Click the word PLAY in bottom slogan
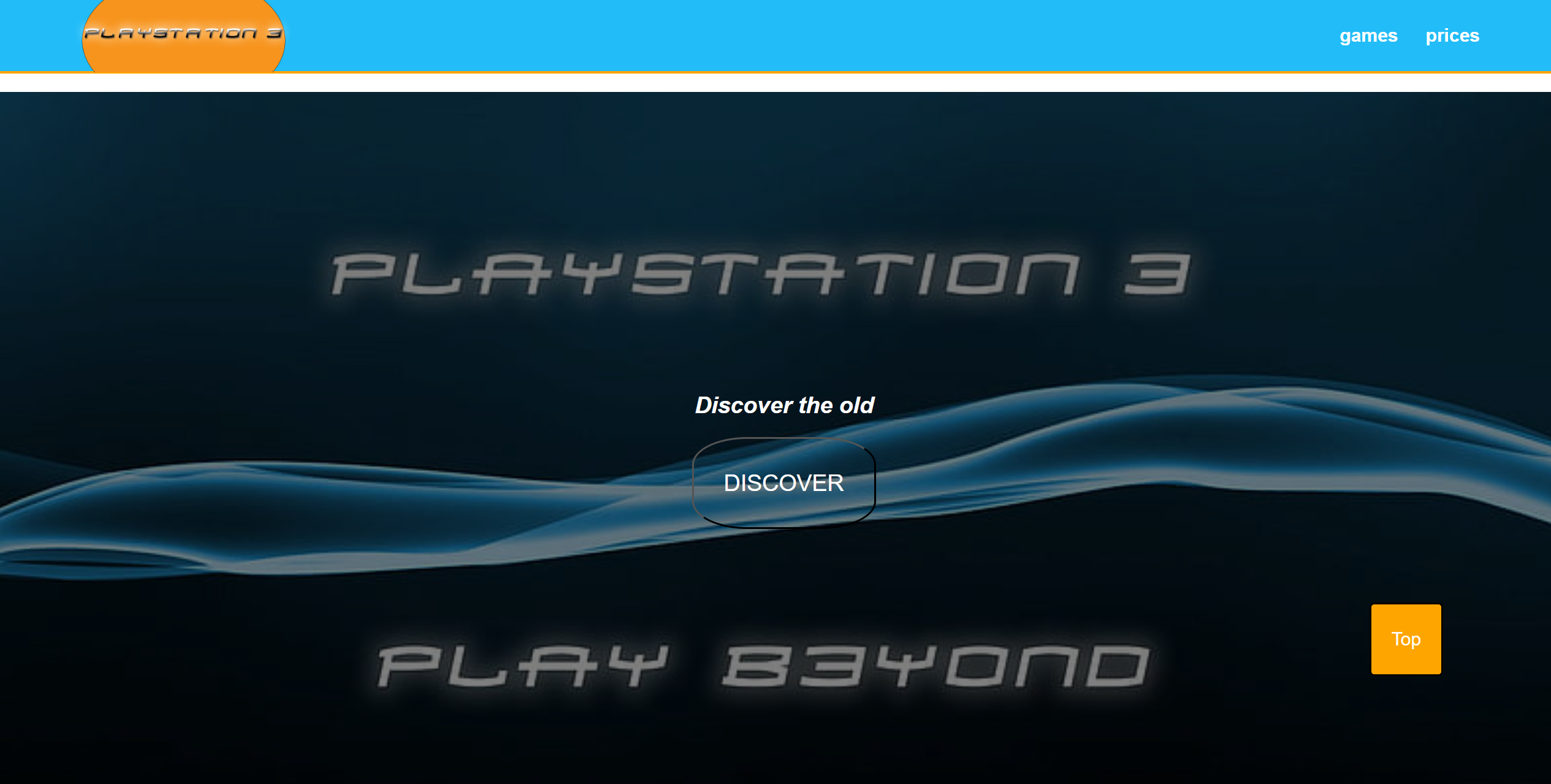 pos(523,666)
